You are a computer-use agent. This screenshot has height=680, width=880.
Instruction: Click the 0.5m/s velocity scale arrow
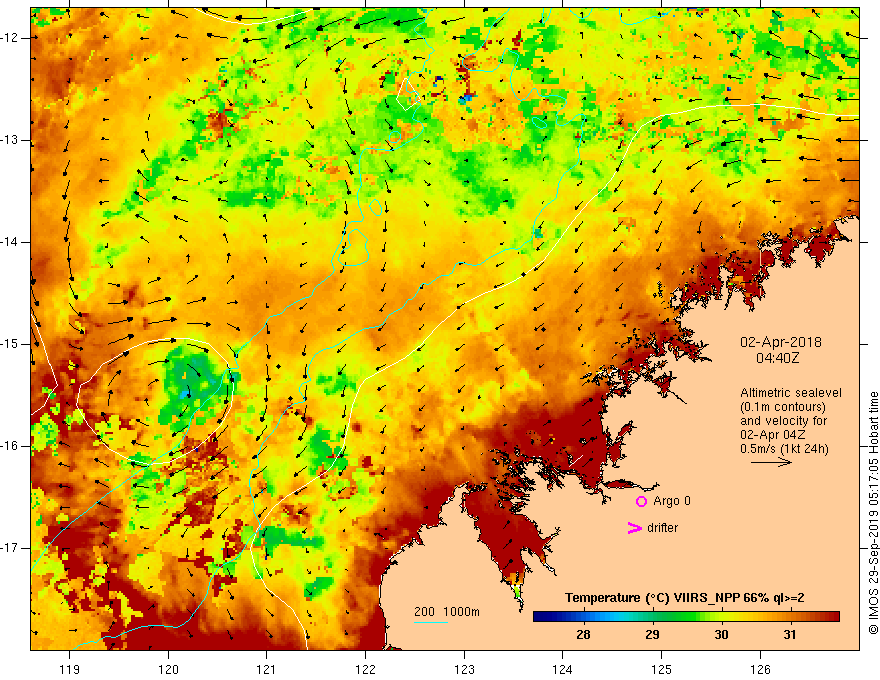point(771,462)
